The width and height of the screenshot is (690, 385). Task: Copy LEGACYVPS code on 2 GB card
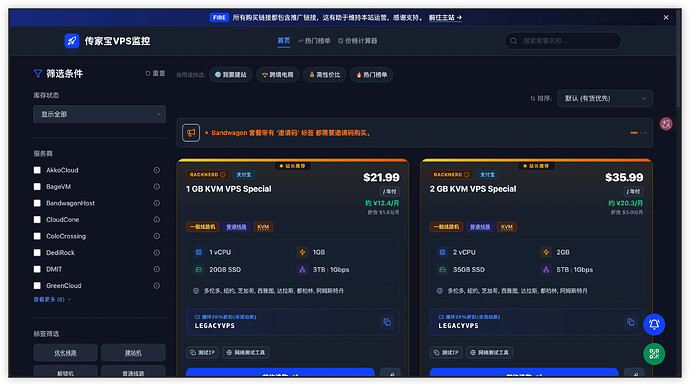pyautogui.click(x=631, y=322)
